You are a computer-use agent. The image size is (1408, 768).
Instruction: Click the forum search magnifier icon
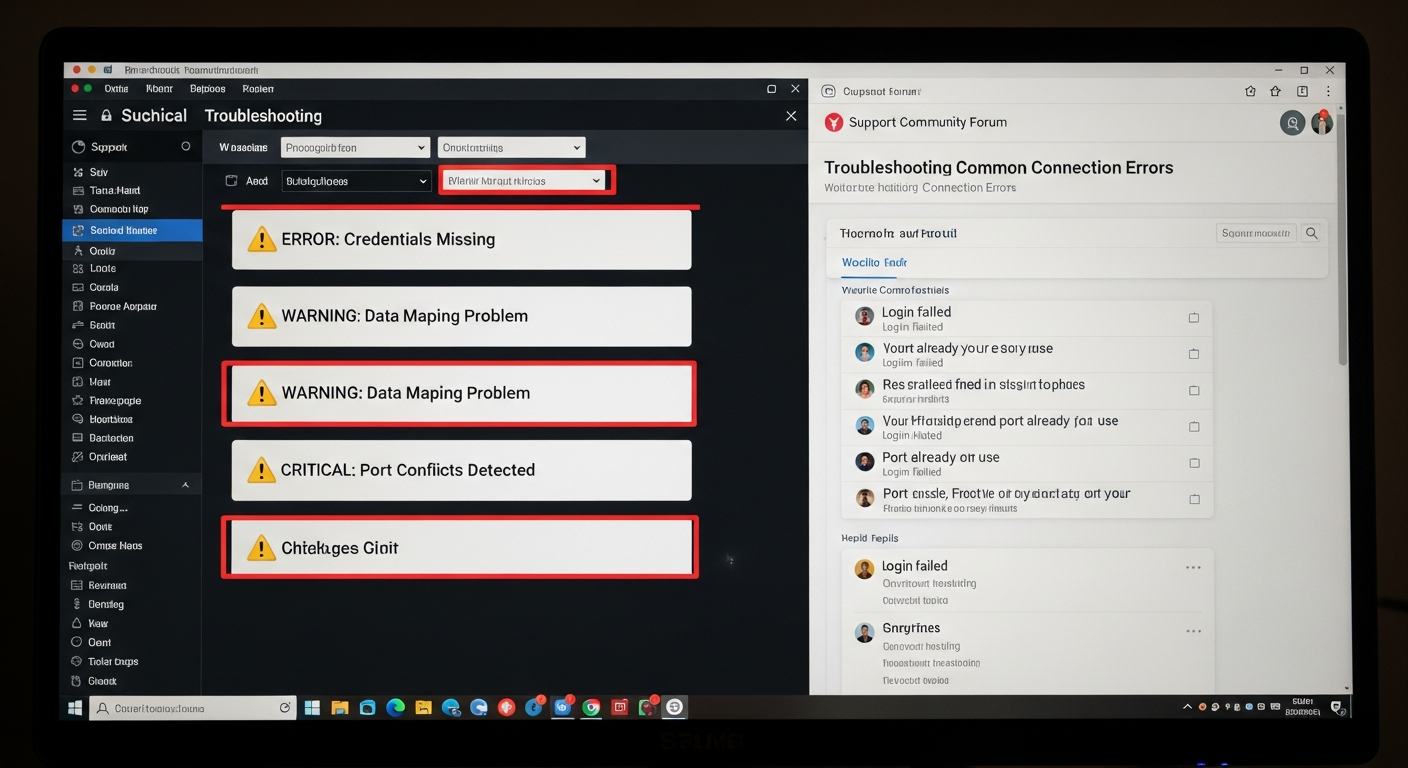[1311, 233]
